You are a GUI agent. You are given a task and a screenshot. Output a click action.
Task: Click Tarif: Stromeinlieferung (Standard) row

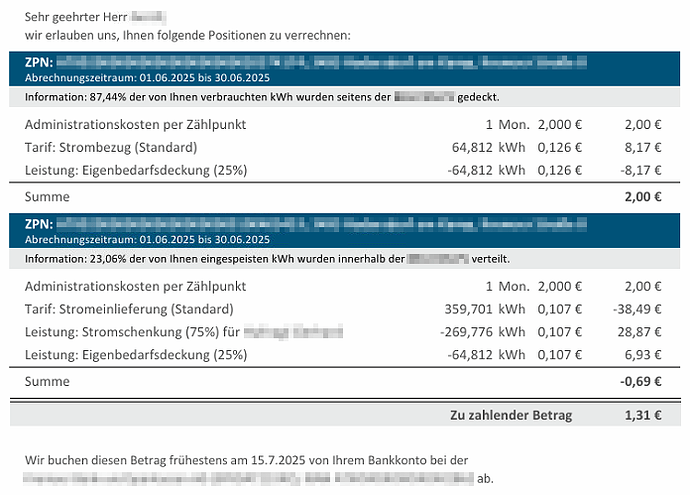pos(343,309)
